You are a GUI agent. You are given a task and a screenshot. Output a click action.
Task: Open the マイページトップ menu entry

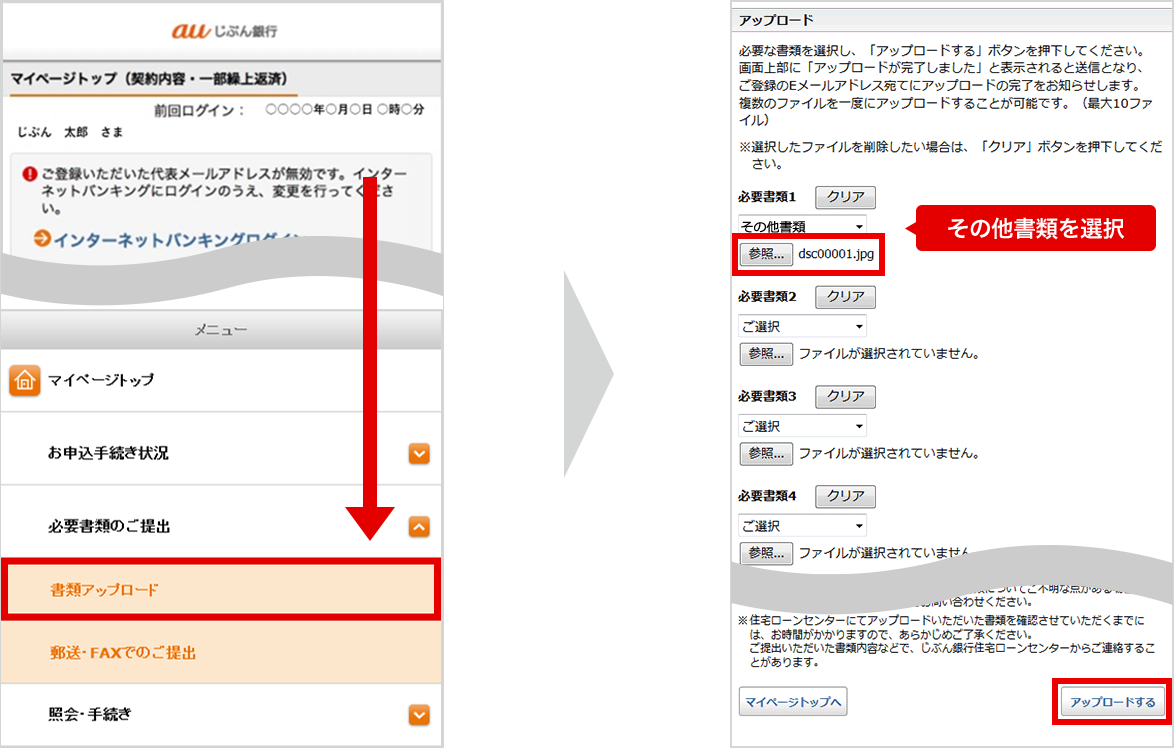(100, 381)
